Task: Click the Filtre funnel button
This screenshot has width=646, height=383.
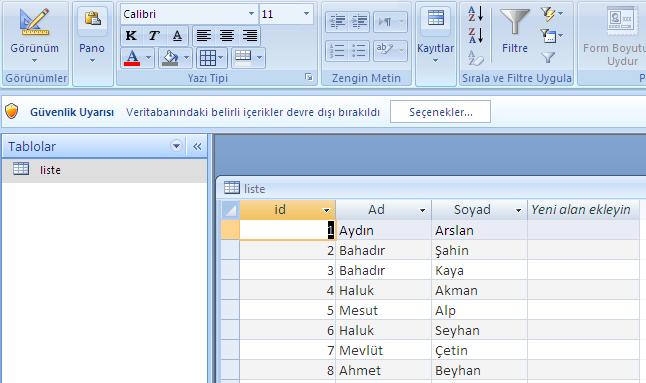Action: coord(515,30)
